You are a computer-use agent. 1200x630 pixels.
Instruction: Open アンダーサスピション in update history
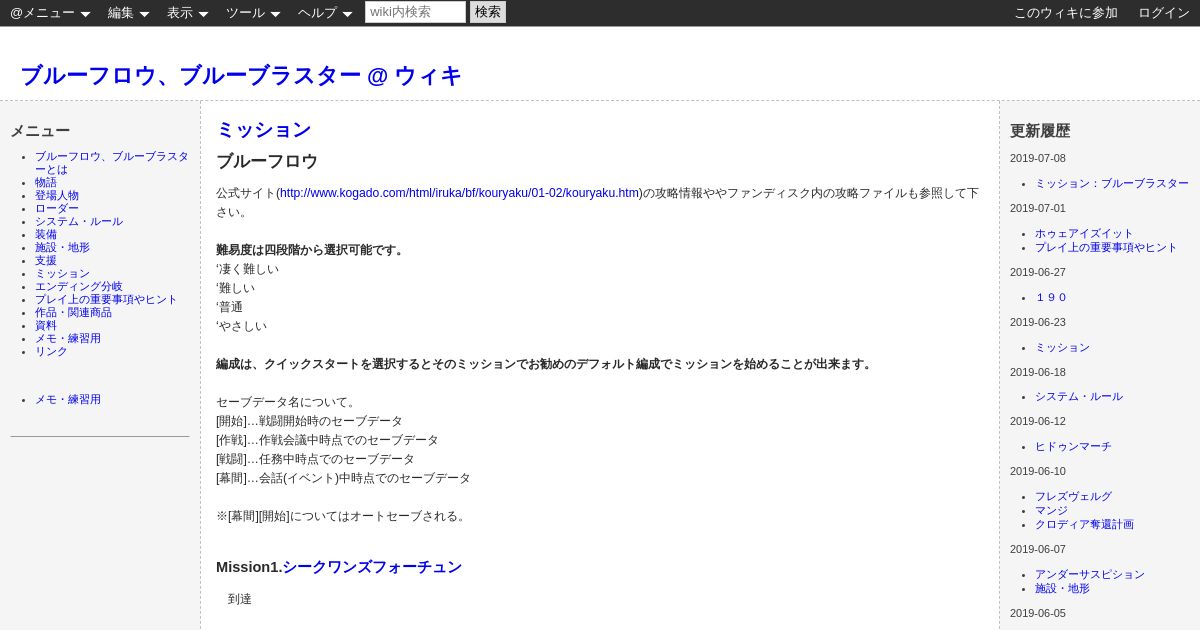point(1090,575)
